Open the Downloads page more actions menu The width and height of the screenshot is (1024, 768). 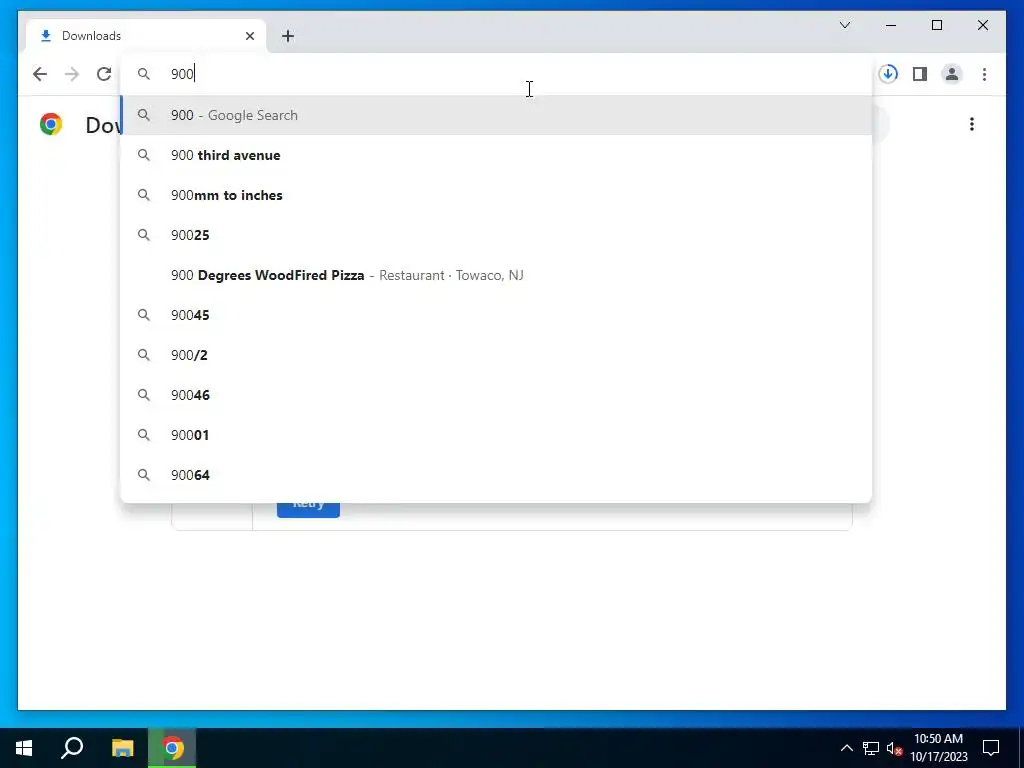point(972,124)
